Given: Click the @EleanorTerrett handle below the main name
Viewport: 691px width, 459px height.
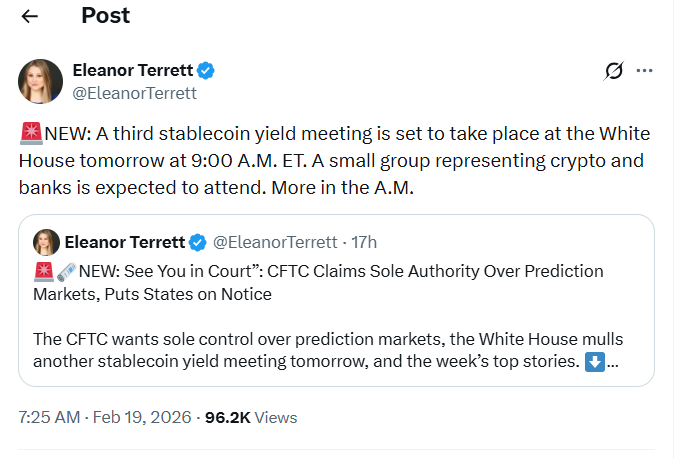Looking at the screenshot, I should pyautogui.click(x=135, y=93).
